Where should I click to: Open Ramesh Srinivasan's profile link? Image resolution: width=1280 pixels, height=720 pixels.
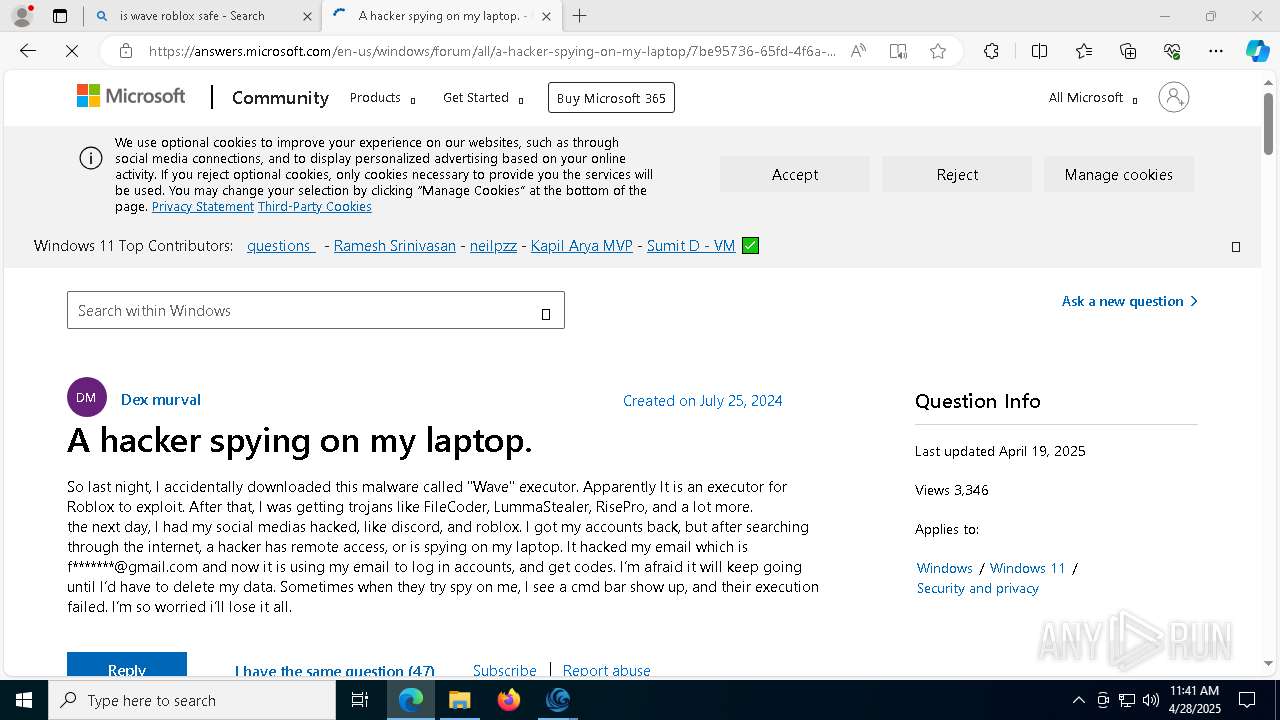(395, 245)
